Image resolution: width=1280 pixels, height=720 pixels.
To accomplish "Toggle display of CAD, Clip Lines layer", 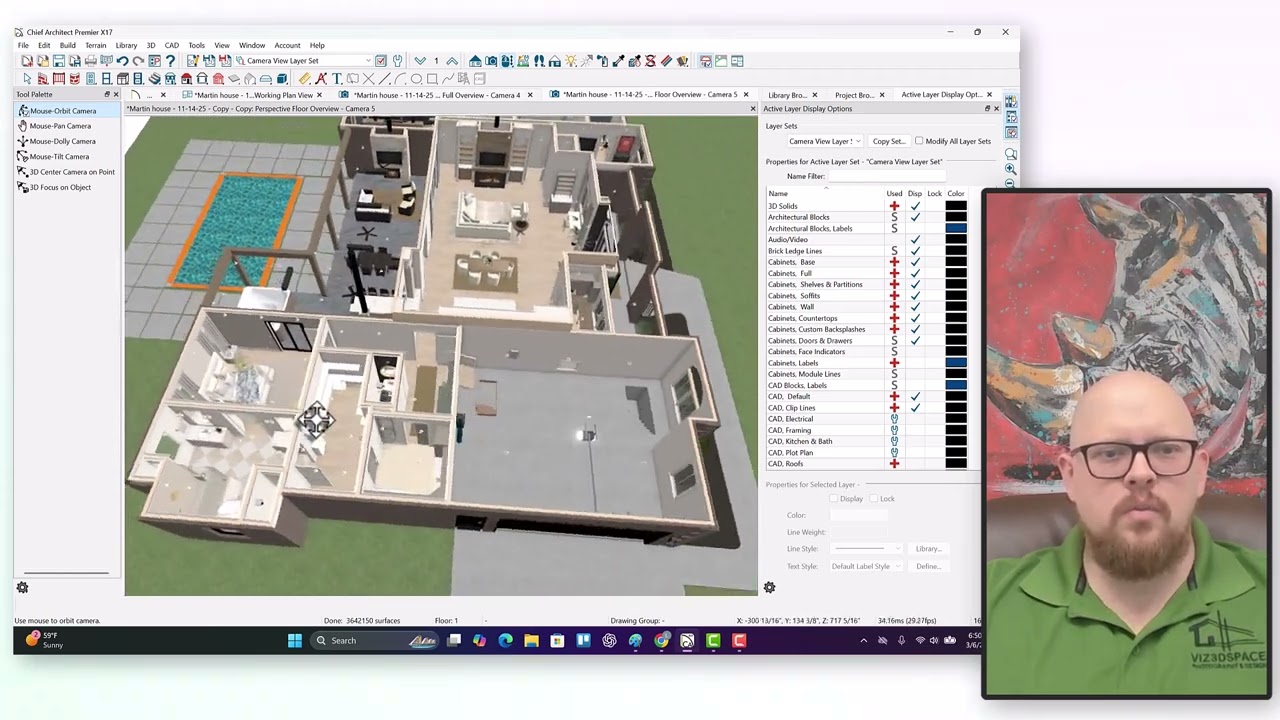I will (x=915, y=408).
